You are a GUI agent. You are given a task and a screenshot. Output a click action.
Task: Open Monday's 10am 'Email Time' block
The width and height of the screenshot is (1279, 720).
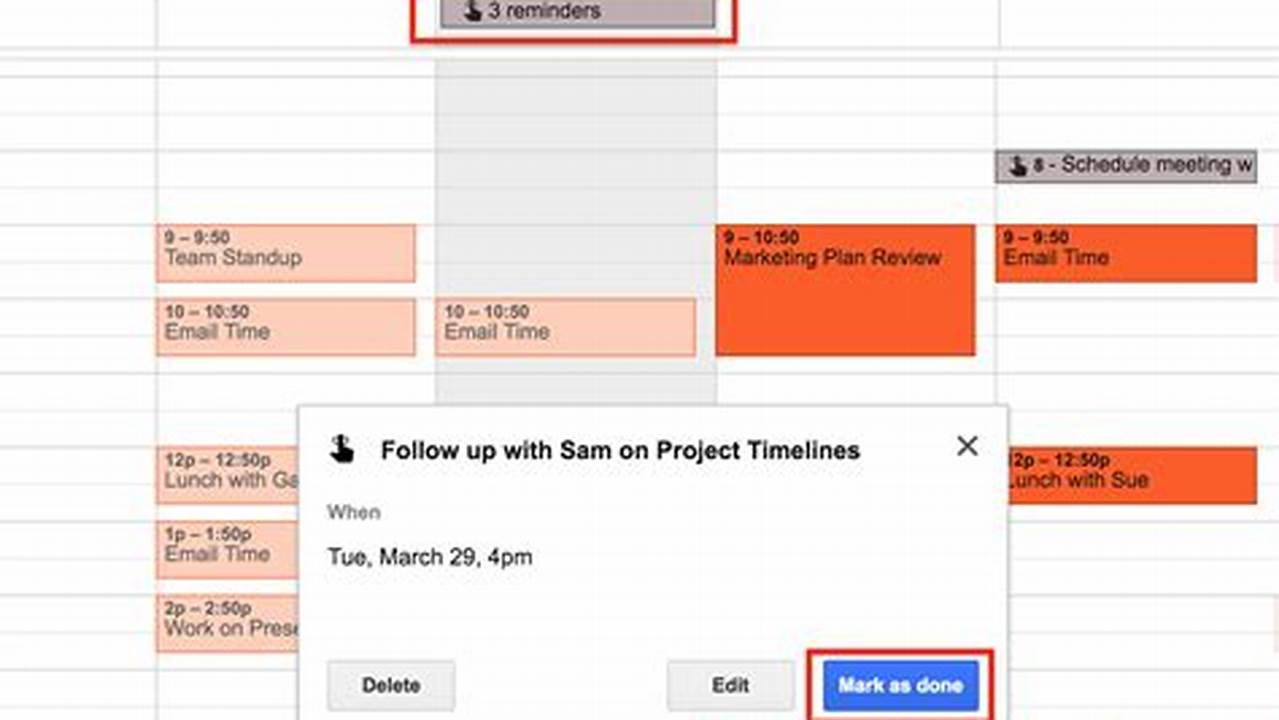286,327
